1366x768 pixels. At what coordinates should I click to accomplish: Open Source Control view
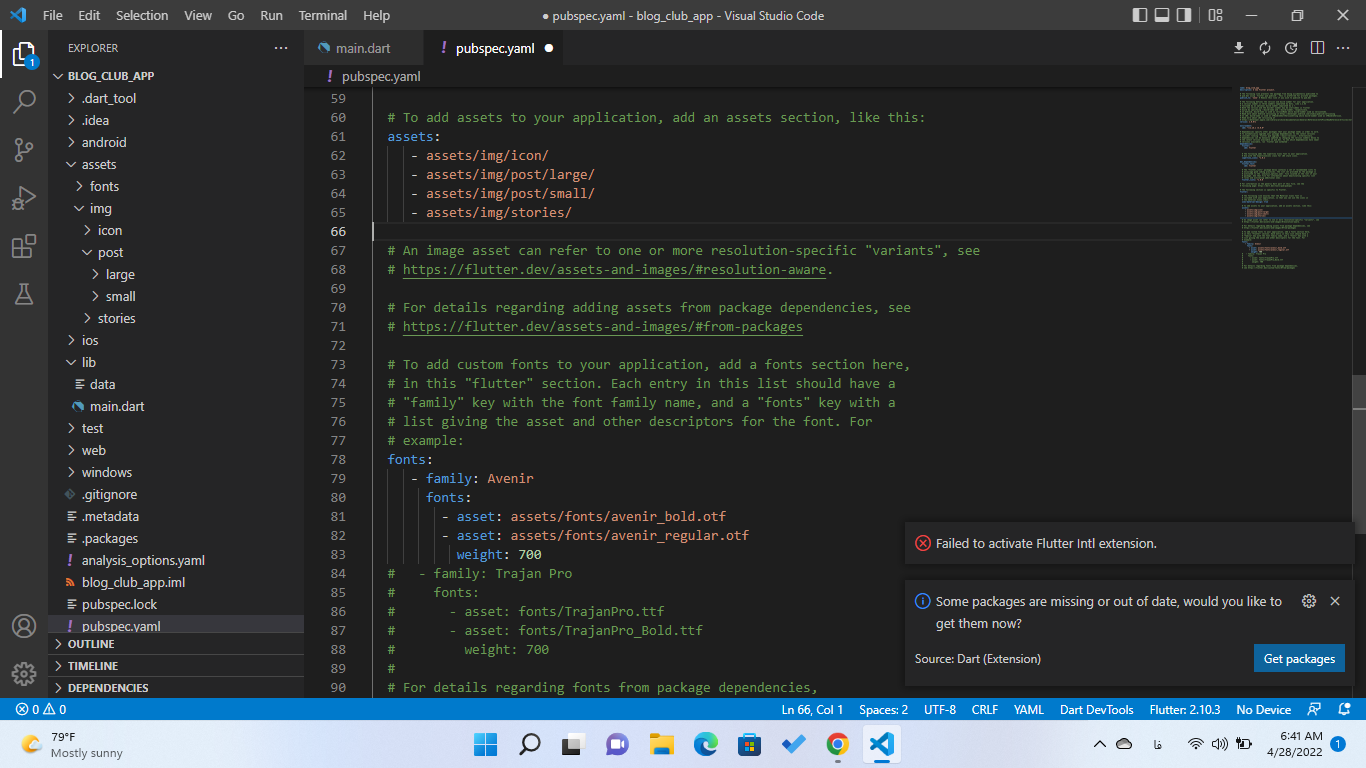24,150
